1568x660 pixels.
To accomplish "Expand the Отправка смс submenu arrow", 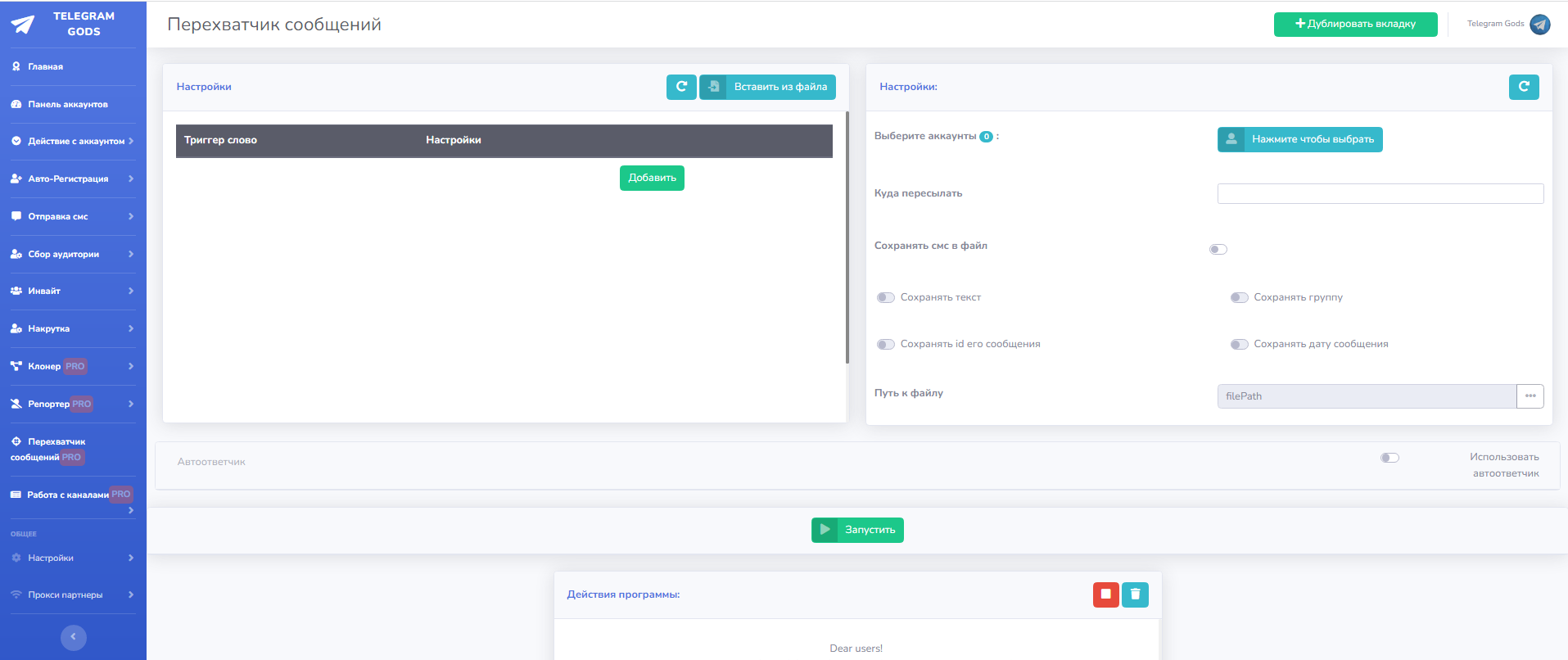I will click(131, 216).
